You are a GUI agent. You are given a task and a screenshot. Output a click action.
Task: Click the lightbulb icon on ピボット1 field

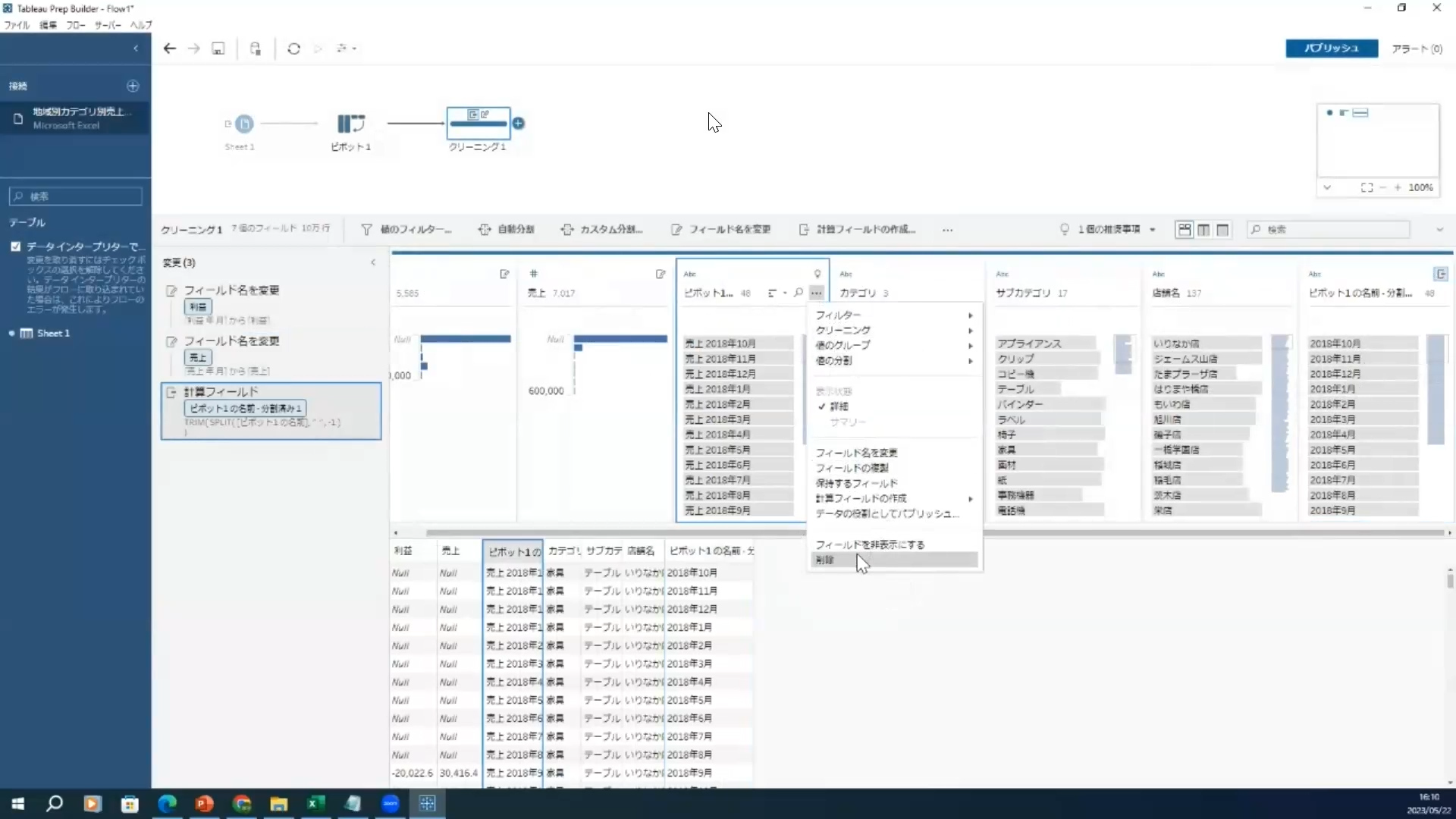817,274
